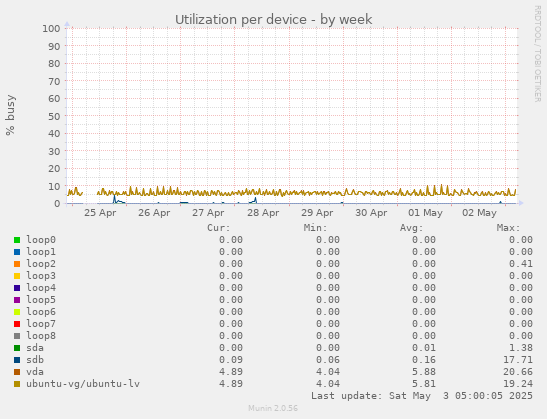The height and width of the screenshot is (419, 547).
Task: Click the vda brown color swatch
Action: 17,372
